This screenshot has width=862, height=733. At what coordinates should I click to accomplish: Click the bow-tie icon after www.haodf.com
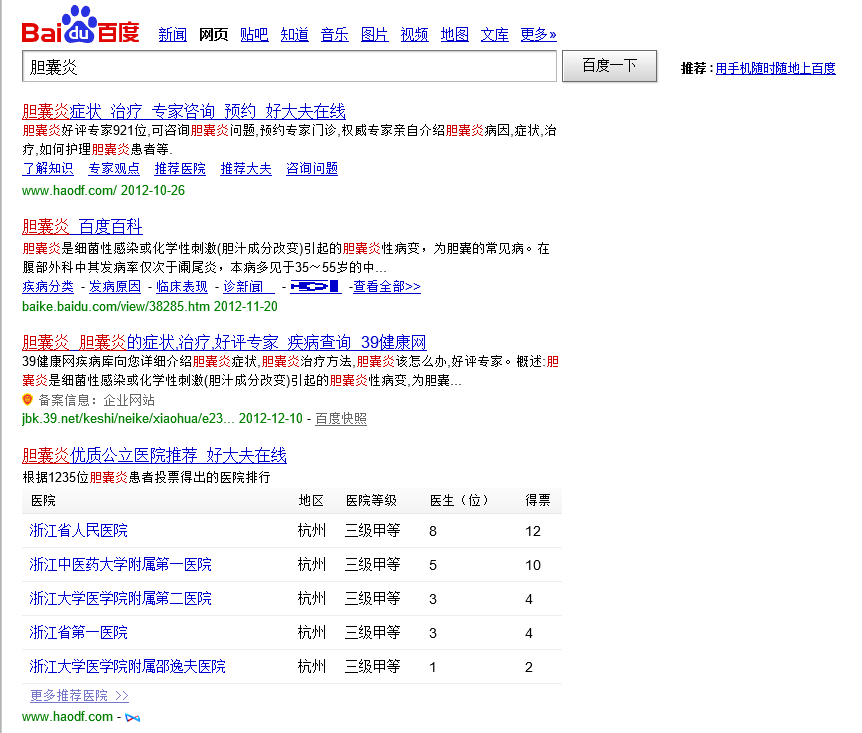(132, 717)
